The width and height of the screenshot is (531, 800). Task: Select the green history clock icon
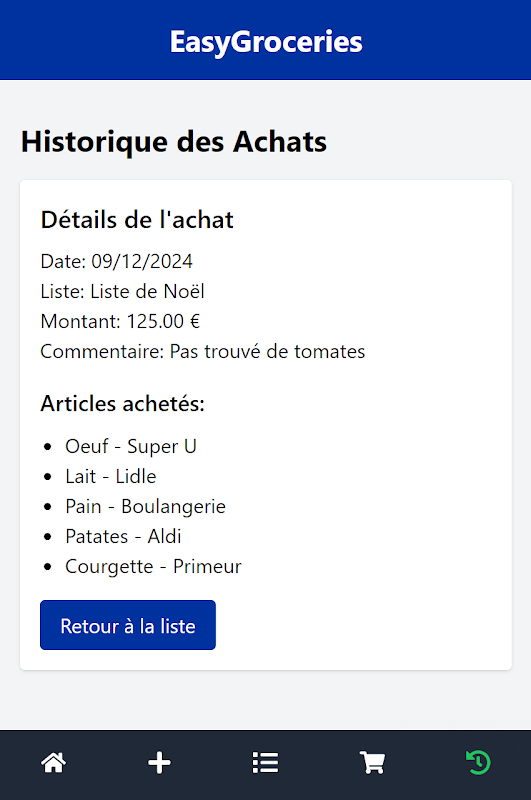point(478,763)
